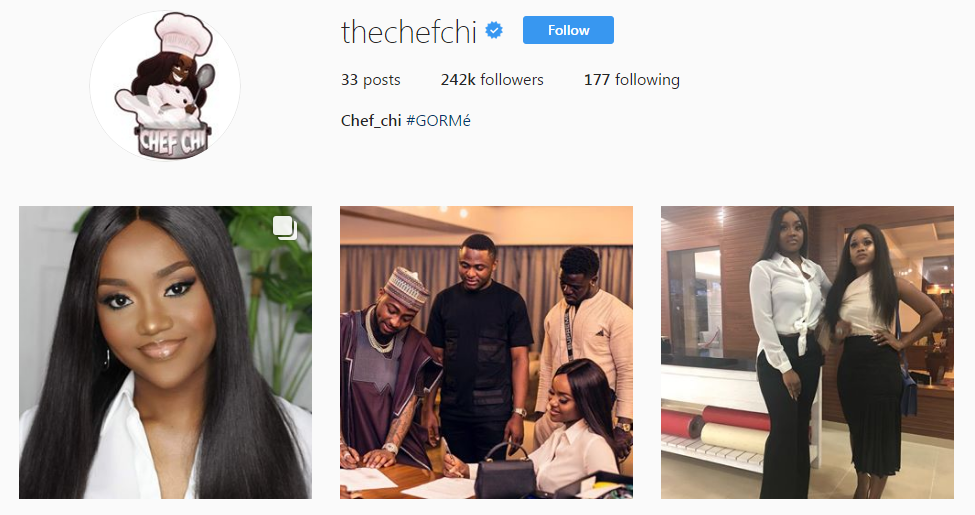View the 242k followers list
975x515 pixels.
[492, 80]
